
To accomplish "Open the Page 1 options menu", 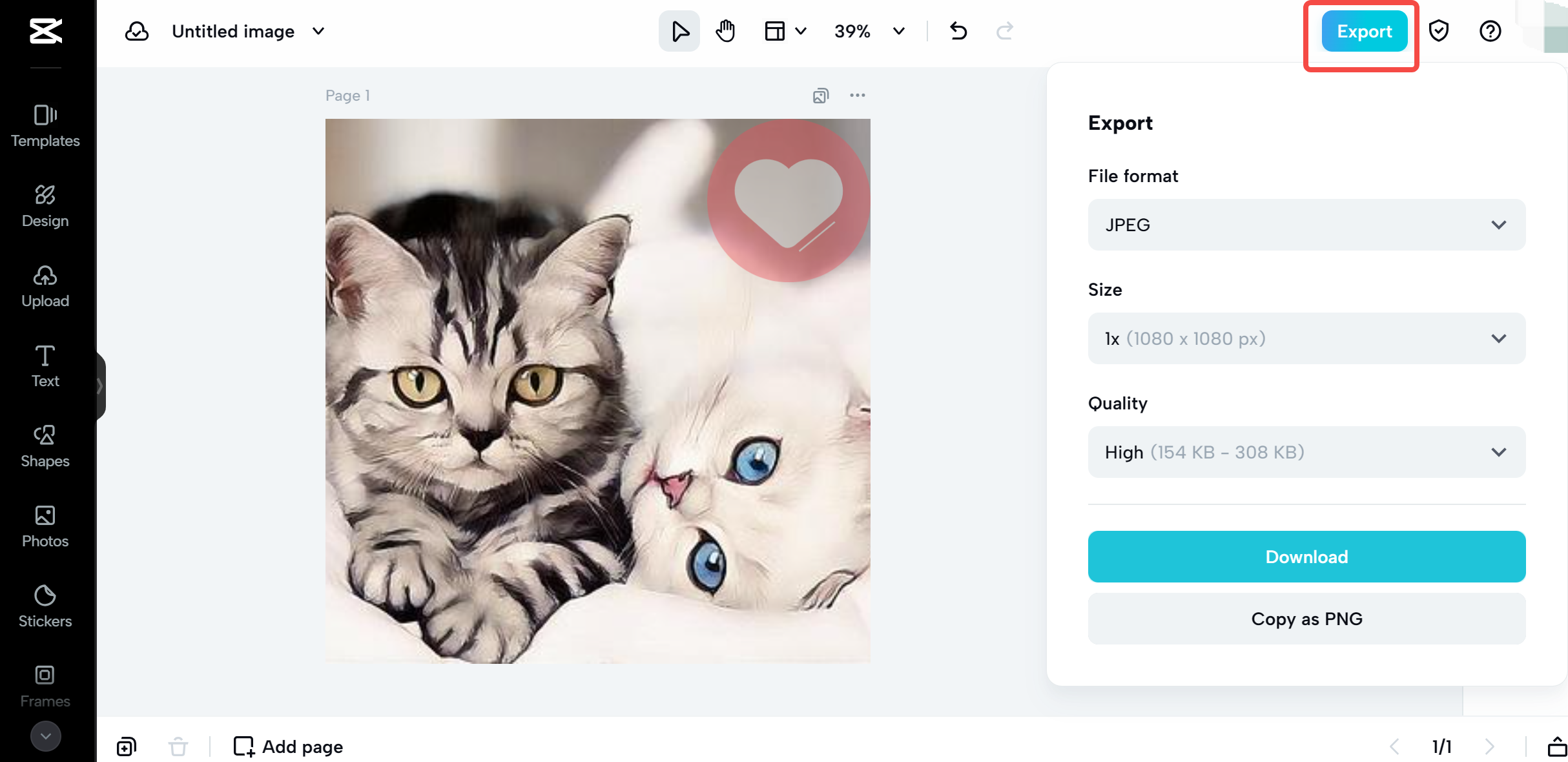I will coord(858,95).
